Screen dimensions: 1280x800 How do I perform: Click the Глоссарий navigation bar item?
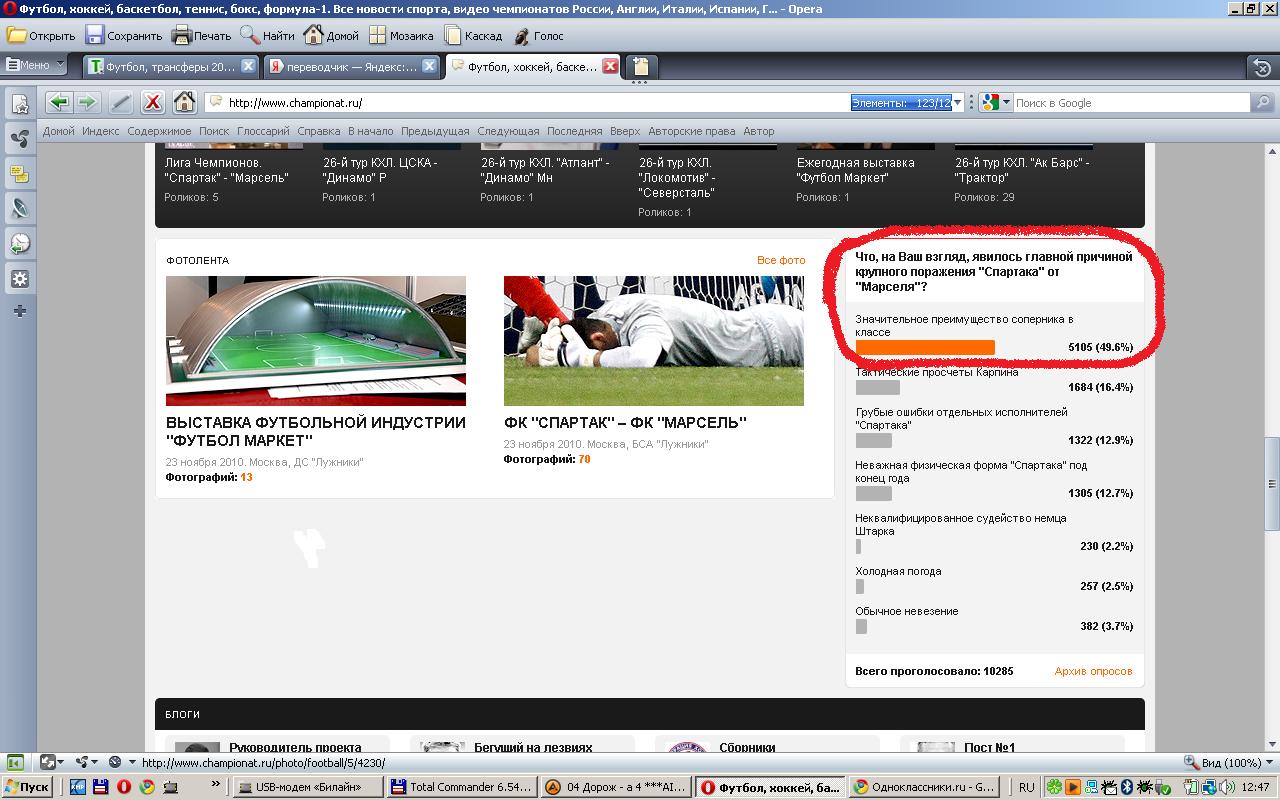coord(263,131)
